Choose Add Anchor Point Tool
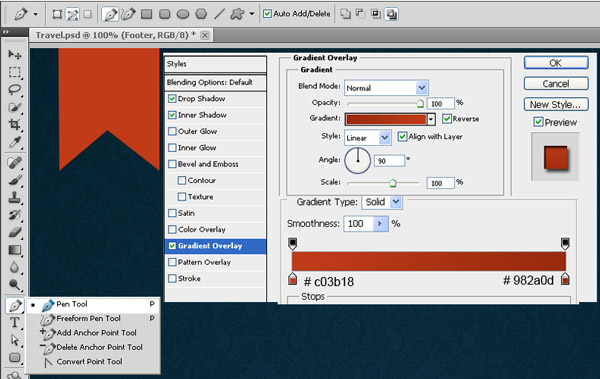The image size is (600, 379). tap(93, 333)
